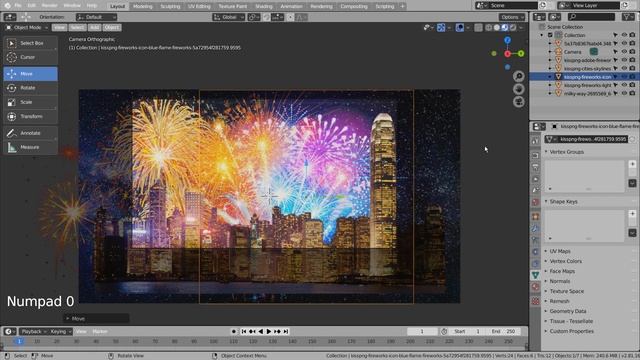This screenshot has width=640, height=360.
Task: Toggle viewport overlays button
Action: [459, 28]
